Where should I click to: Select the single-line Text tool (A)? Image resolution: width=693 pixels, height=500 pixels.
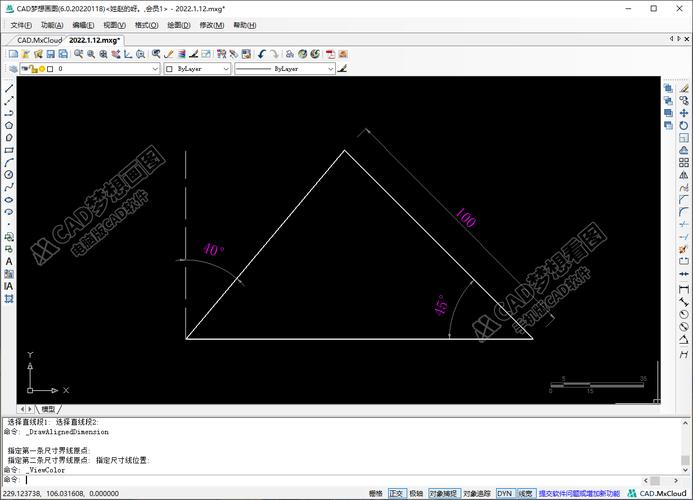tap(9, 261)
